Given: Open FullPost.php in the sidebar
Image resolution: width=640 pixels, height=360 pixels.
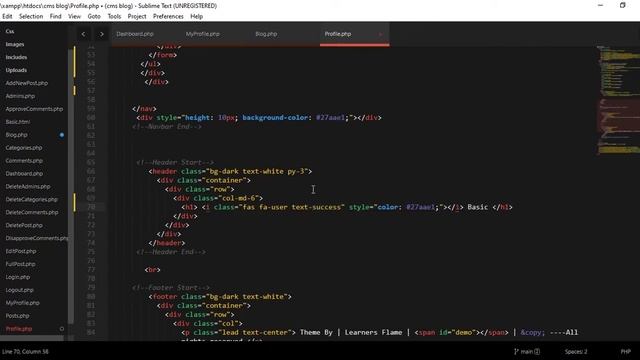Looking at the screenshot, I should pyautogui.click(x=20, y=264).
